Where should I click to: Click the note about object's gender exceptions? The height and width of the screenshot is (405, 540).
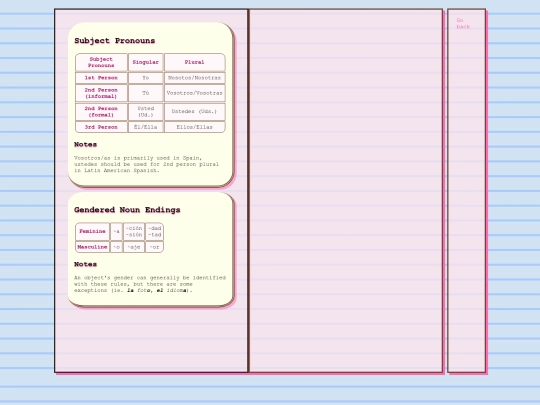point(150,284)
